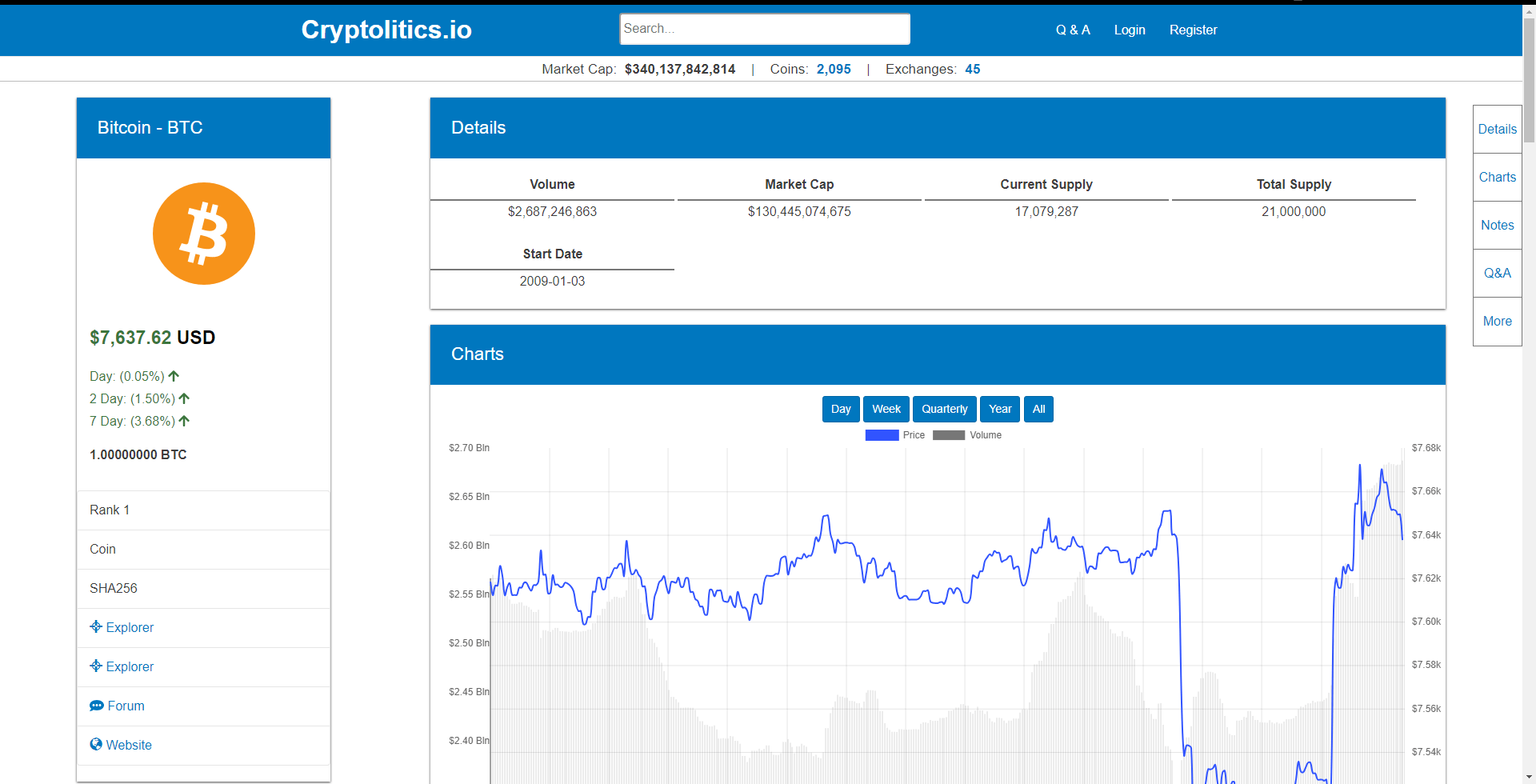This screenshot has width=1536, height=784.
Task: Click the globe icon next to Website
Action: pyautogui.click(x=96, y=744)
